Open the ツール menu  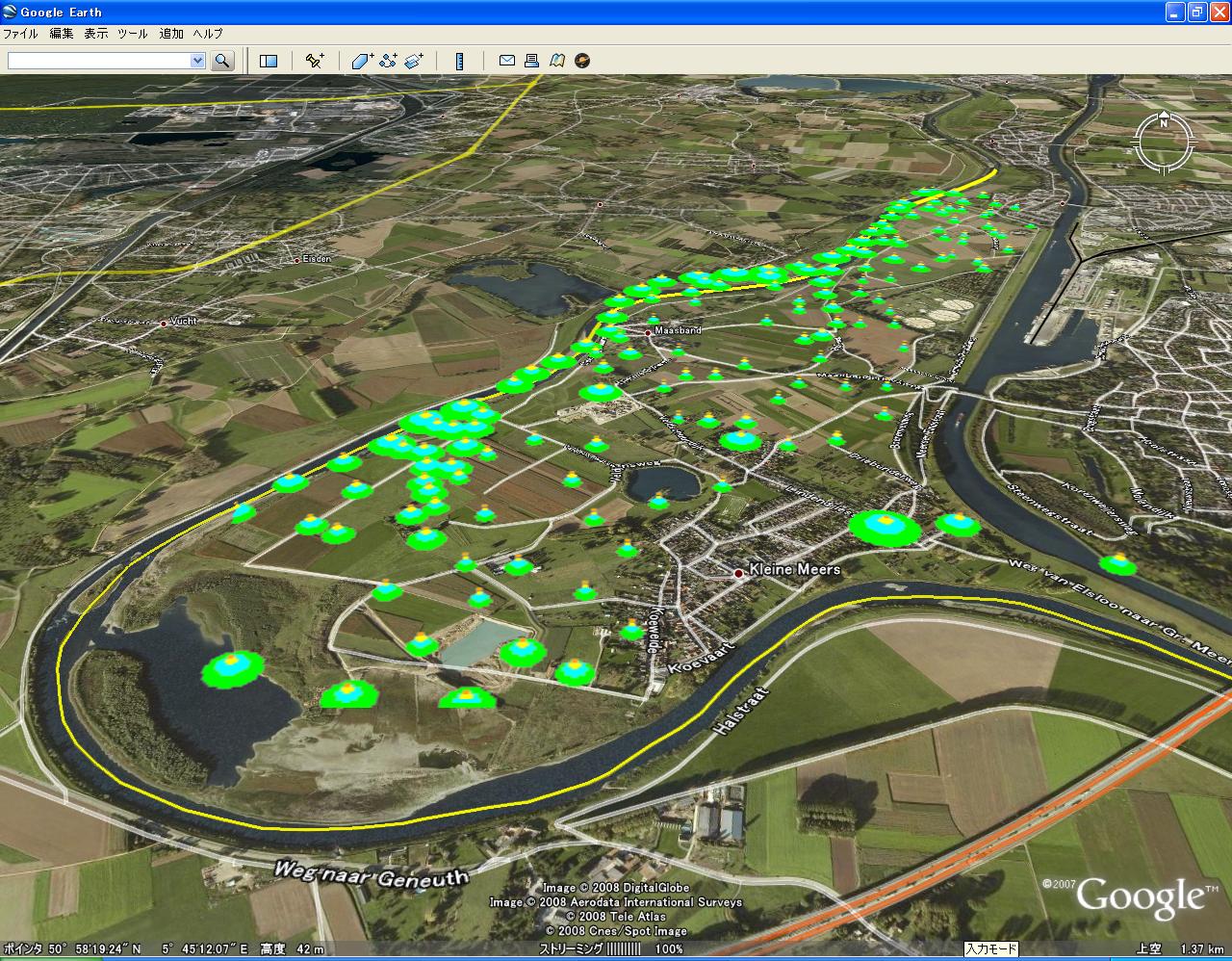[x=133, y=34]
